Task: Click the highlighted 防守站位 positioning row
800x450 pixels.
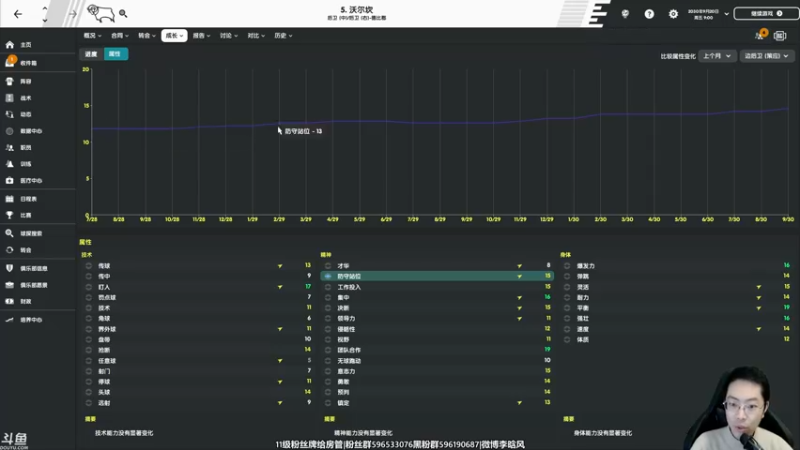Action: [x=437, y=276]
